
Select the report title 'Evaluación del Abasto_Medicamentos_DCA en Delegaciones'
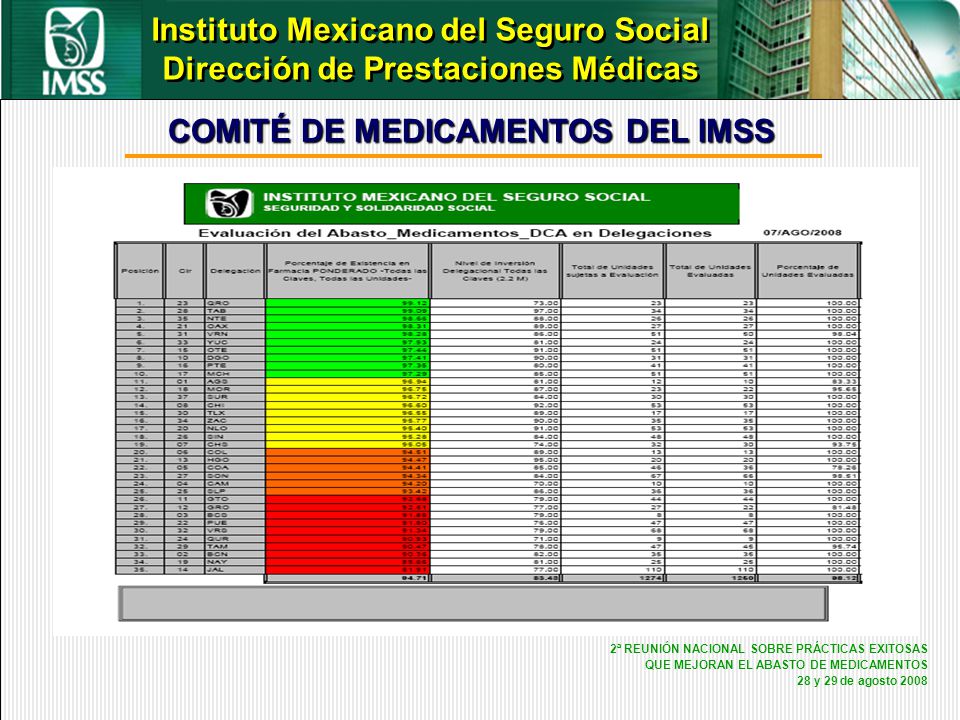click(x=455, y=233)
